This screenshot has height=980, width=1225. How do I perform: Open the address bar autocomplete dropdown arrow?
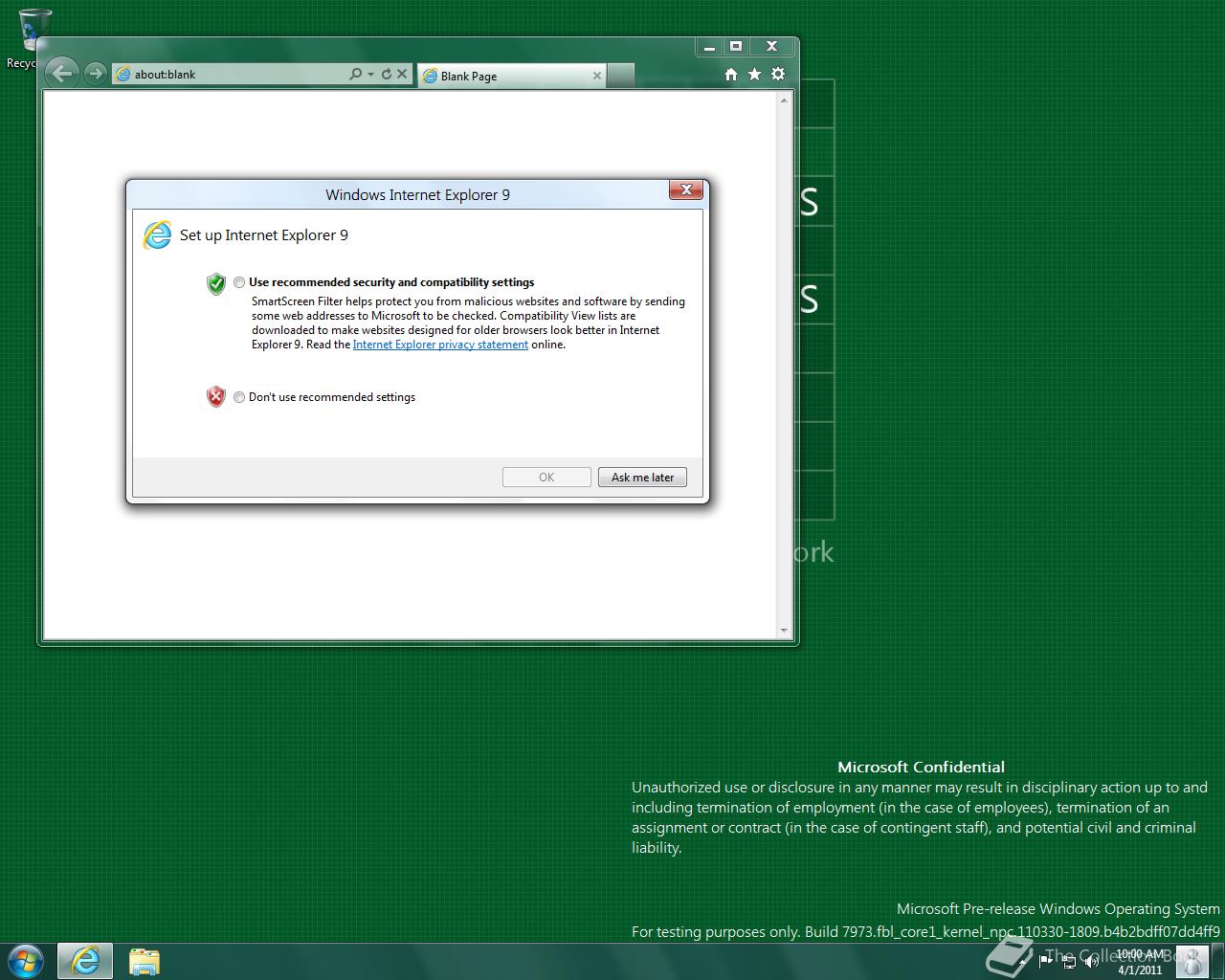pyautogui.click(x=370, y=74)
